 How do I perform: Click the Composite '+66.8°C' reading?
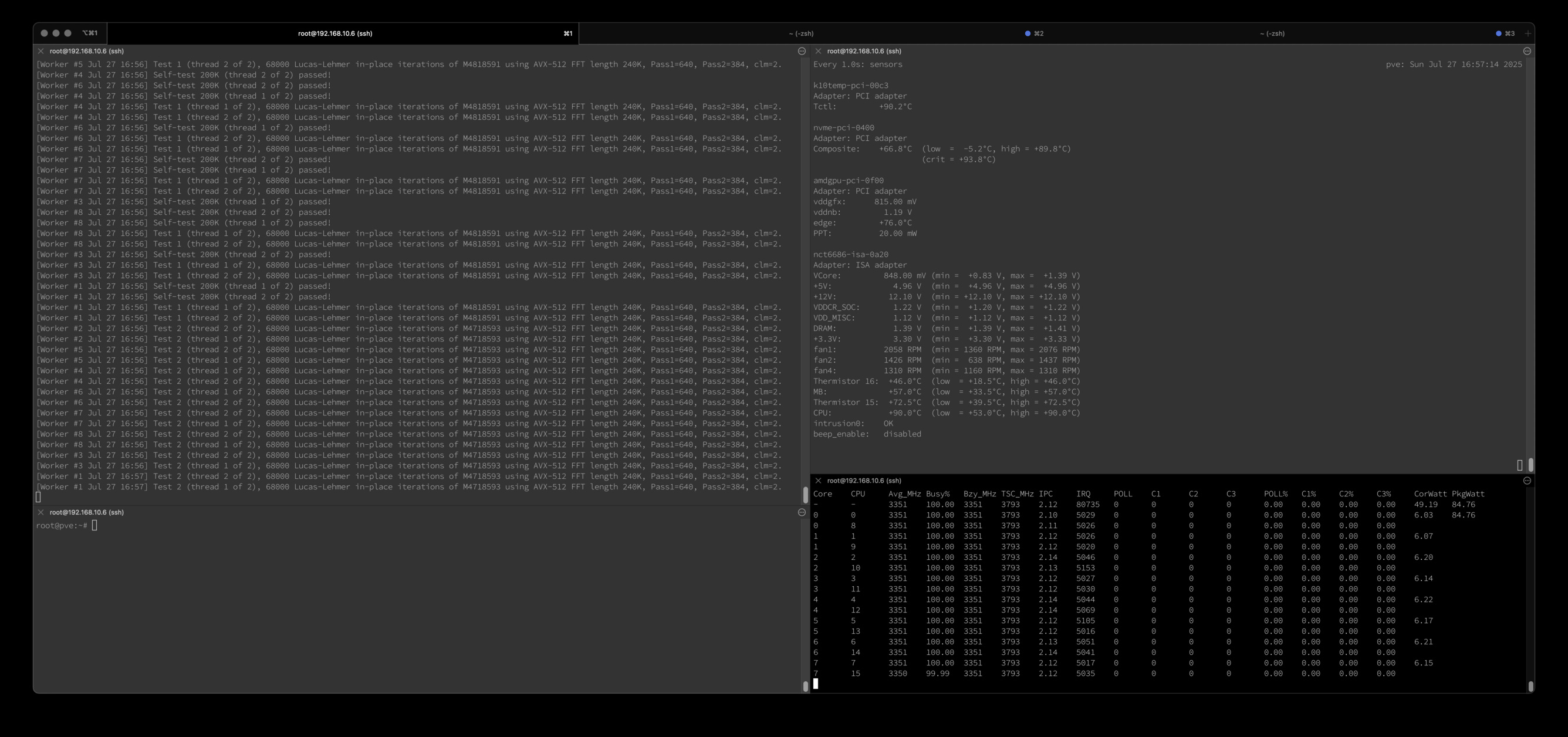click(895, 149)
